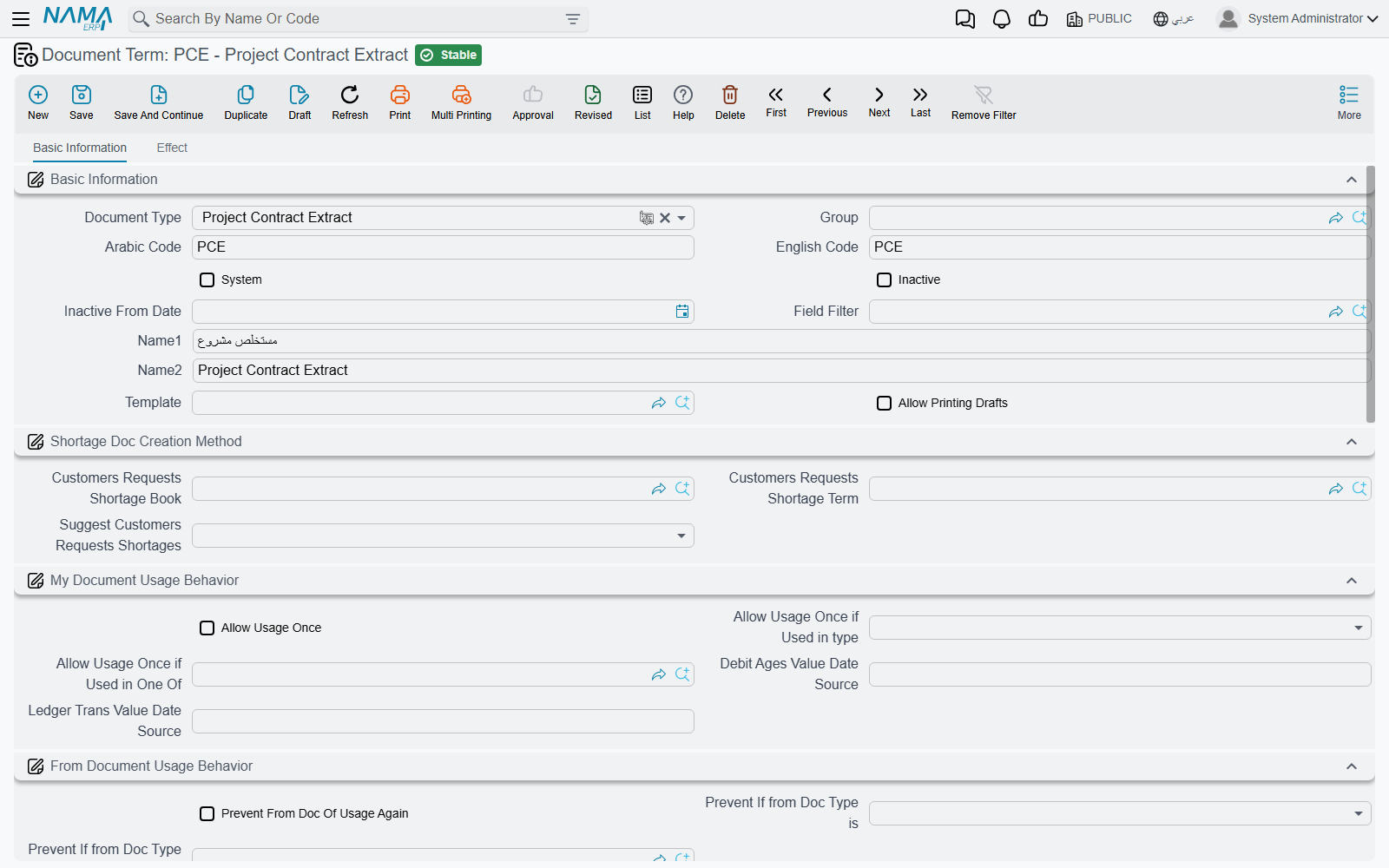Collapse From Document Usage Behavior section
The width and height of the screenshot is (1389, 868).
pyautogui.click(x=1352, y=766)
